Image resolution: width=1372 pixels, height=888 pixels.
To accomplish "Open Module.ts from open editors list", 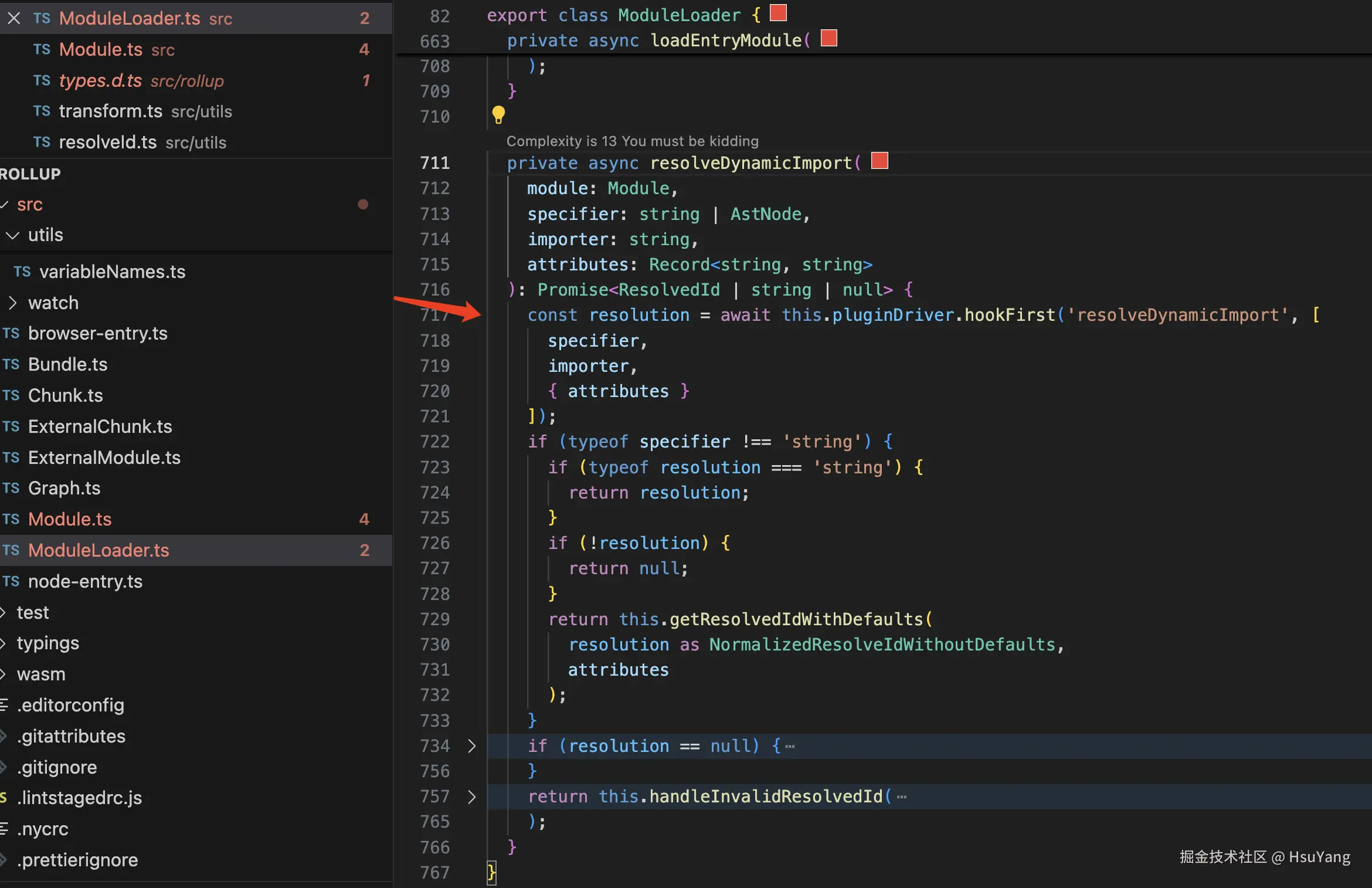I will [100, 49].
